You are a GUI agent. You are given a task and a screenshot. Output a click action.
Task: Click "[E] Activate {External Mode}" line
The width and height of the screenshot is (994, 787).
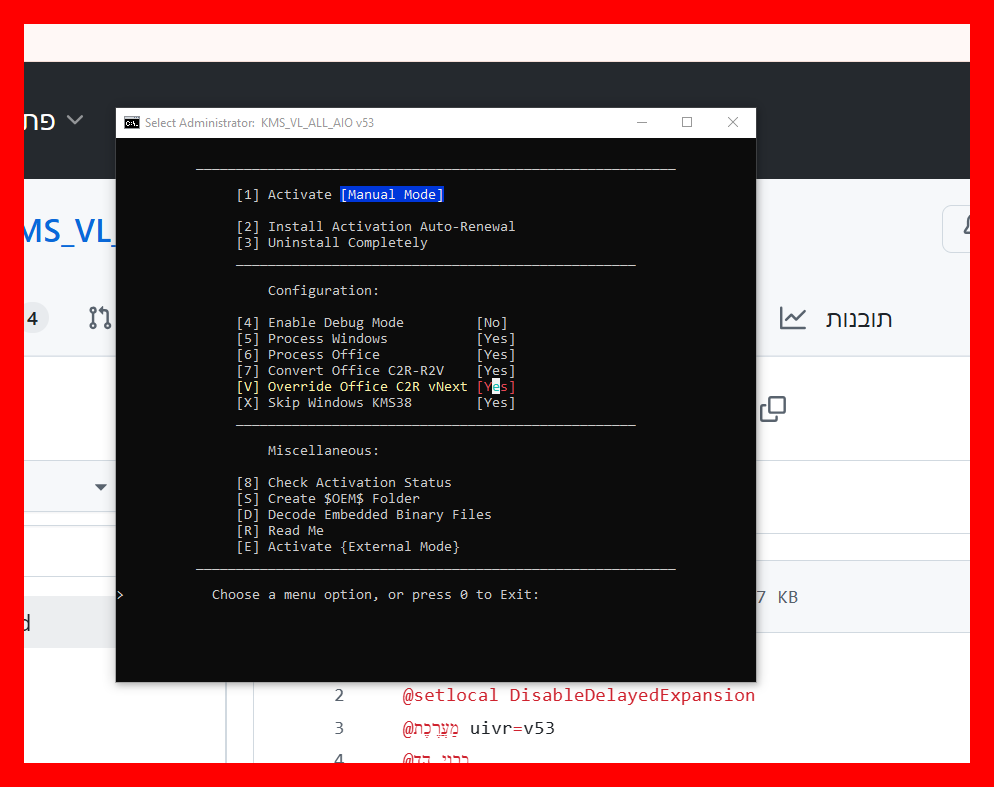coord(348,547)
